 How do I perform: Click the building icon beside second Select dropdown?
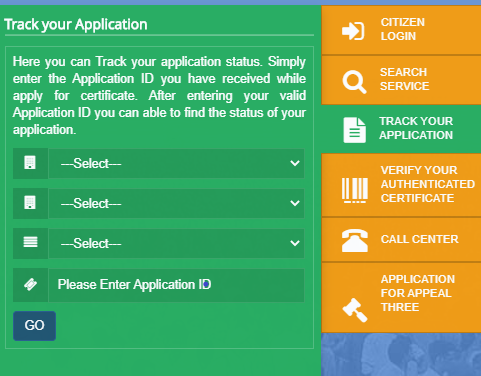(30, 203)
